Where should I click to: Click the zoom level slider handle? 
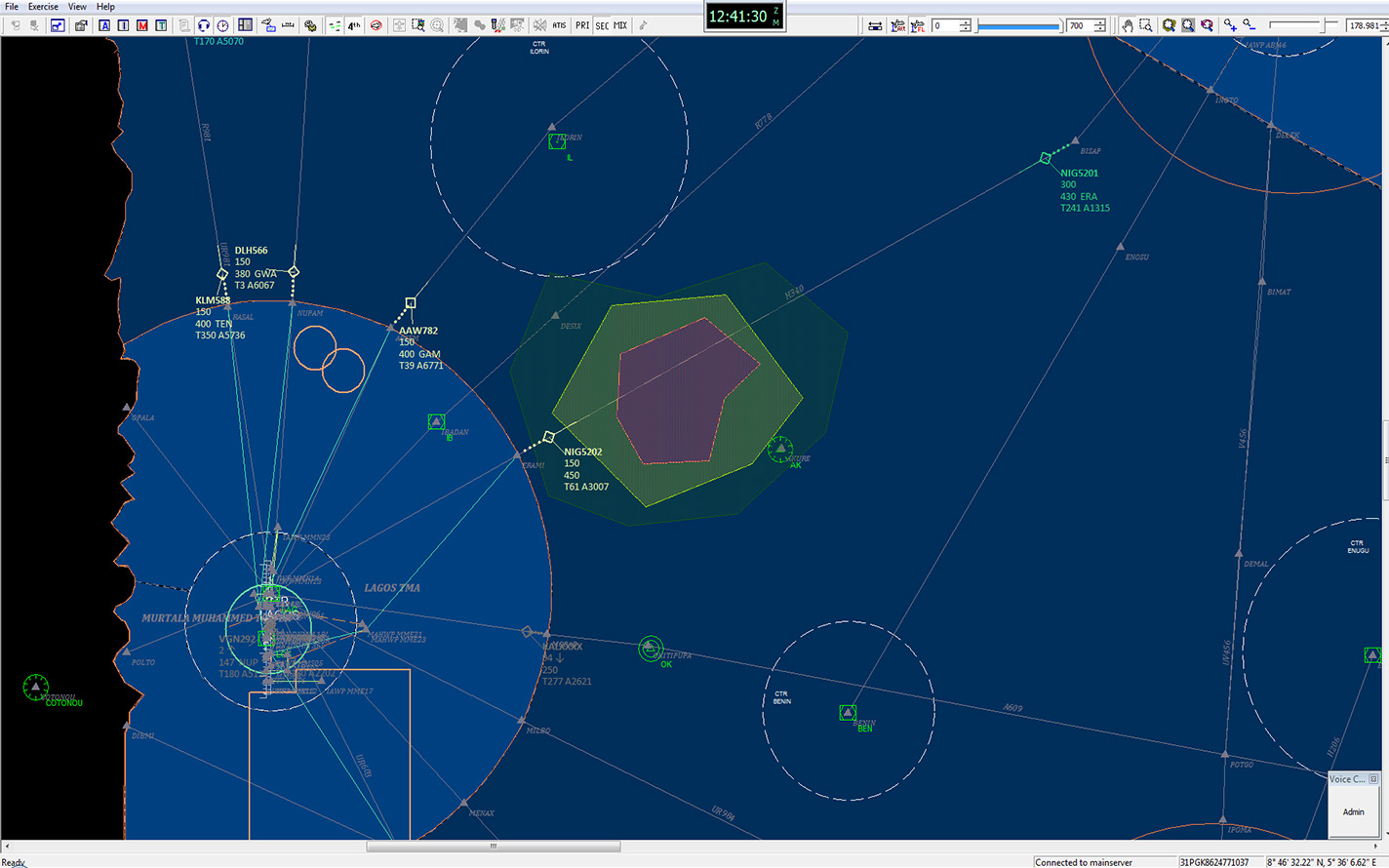[x=1323, y=25]
